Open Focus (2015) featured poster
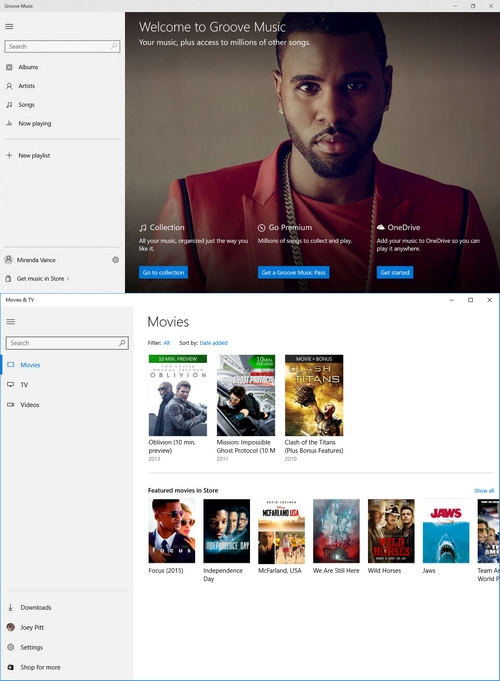The width and height of the screenshot is (500, 681). click(x=172, y=531)
